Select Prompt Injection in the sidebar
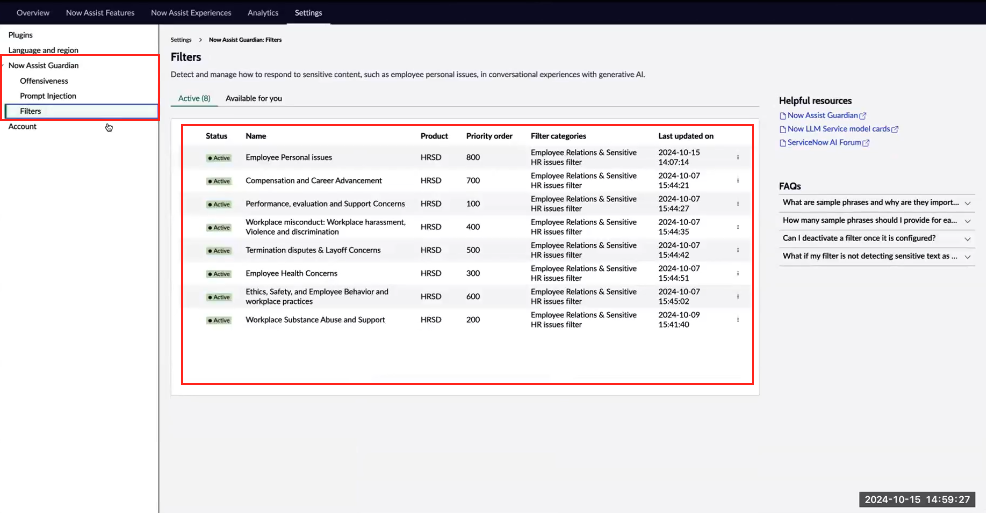Viewport: 986px width, 513px height. pos(48,96)
